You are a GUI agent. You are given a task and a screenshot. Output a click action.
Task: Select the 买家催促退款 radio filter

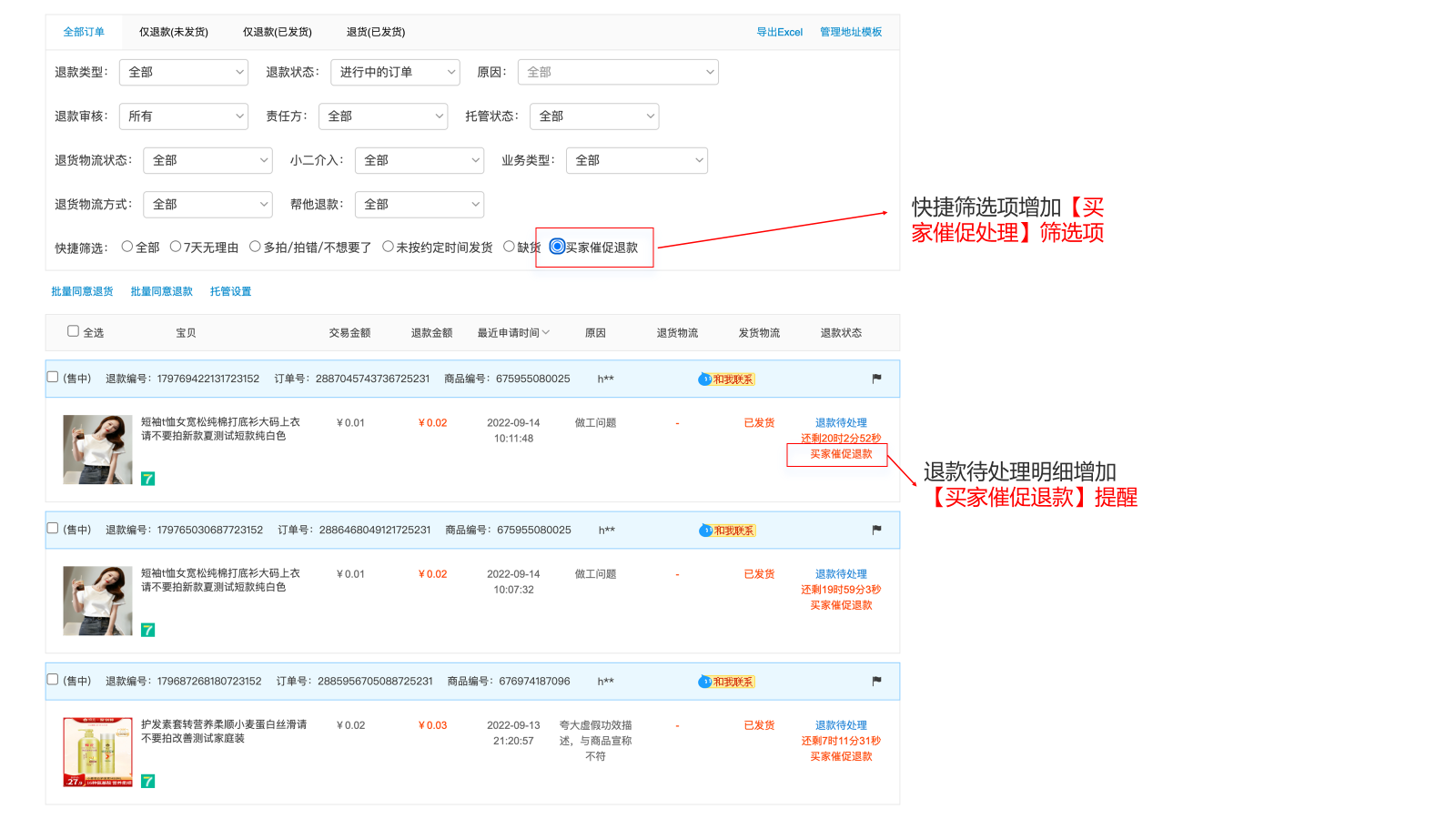[x=557, y=247]
